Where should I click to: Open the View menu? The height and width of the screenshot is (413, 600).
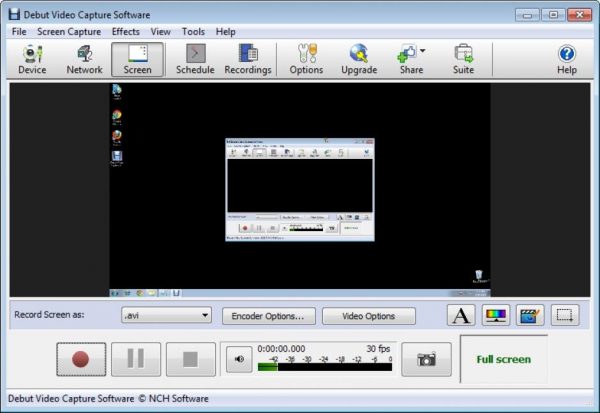160,32
